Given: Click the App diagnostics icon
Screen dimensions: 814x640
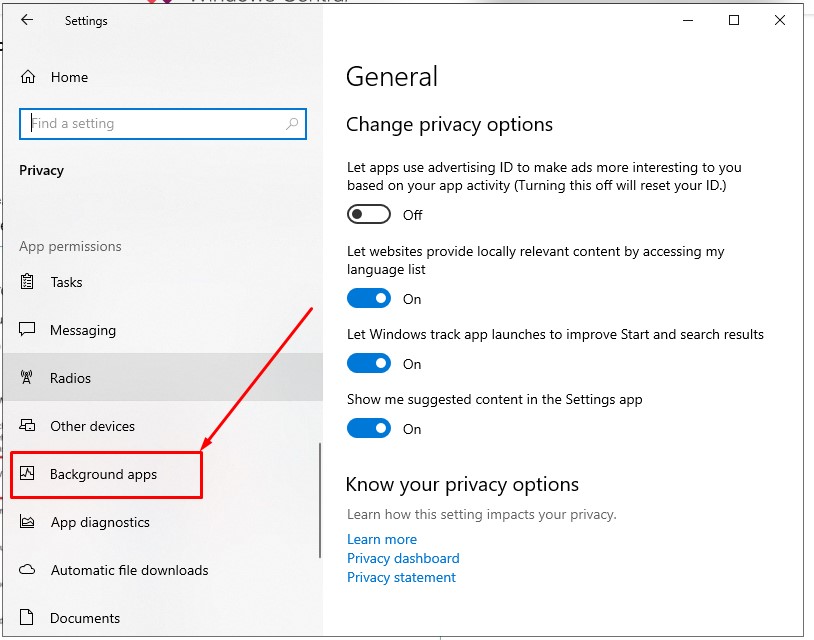Looking at the screenshot, I should pyautogui.click(x=26, y=522).
